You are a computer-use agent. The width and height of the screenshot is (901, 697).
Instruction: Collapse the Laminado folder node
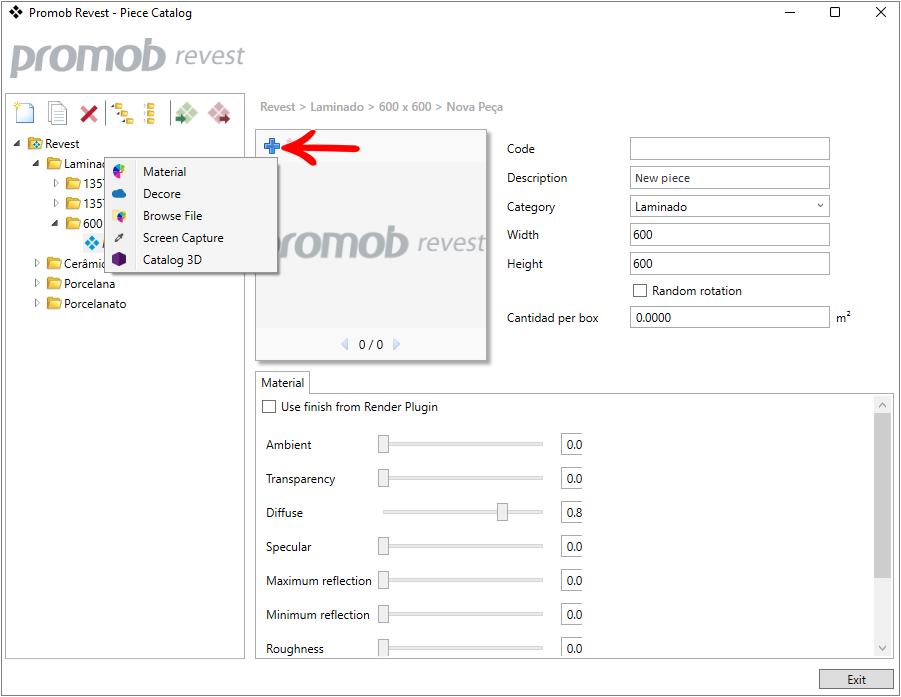pos(36,163)
